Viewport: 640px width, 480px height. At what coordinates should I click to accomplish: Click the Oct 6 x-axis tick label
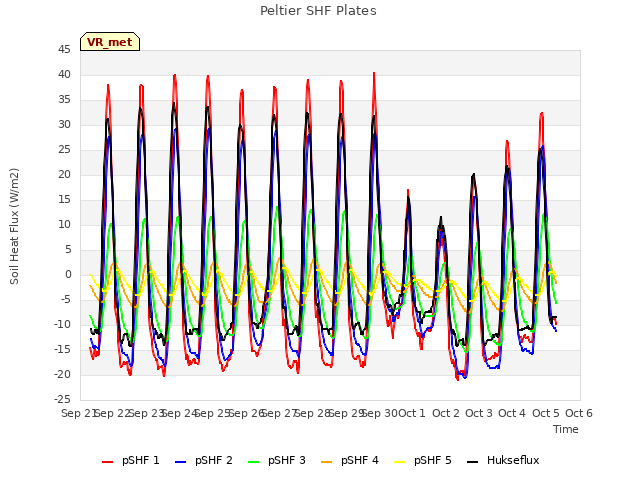tap(579, 413)
